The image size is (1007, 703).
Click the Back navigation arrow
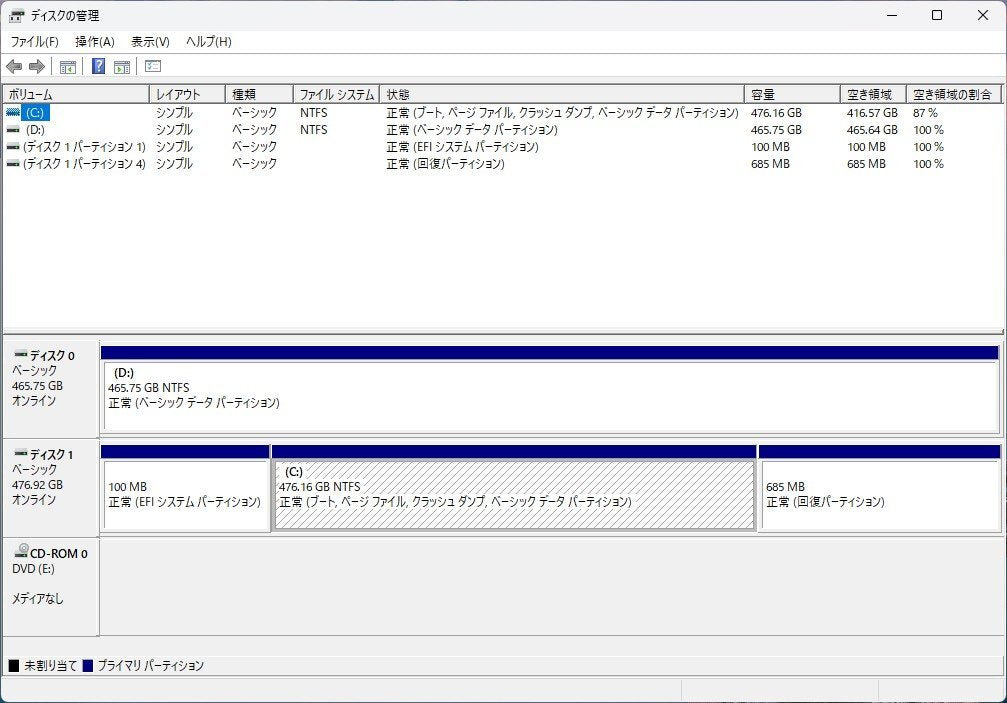pyautogui.click(x=14, y=66)
